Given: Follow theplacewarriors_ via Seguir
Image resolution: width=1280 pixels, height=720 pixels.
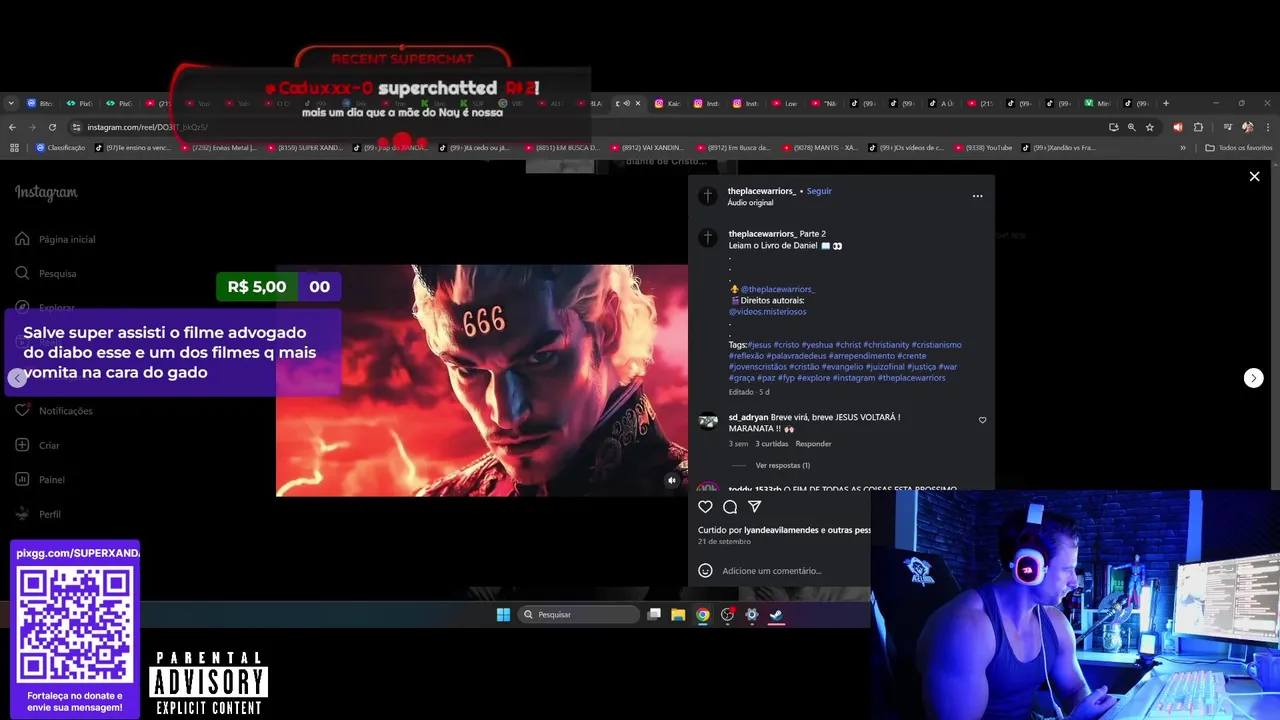Looking at the screenshot, I should pos(819,191).
